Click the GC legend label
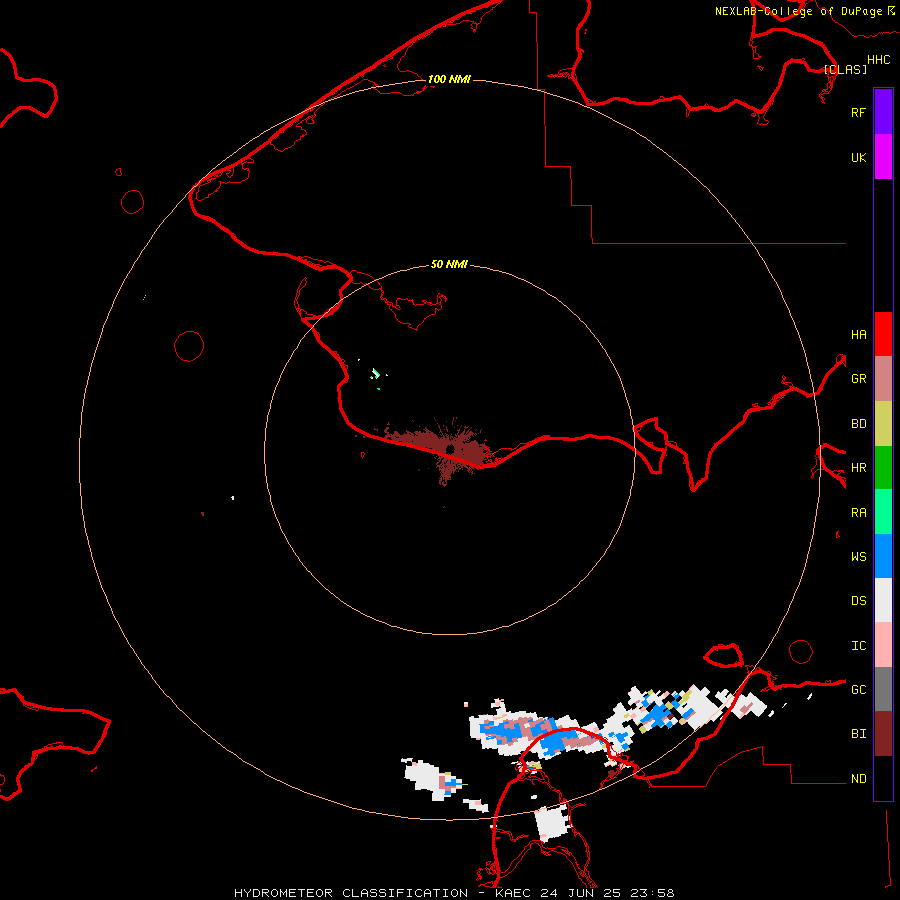The width and height of the screenshot is (900, 900). point(858,689)
